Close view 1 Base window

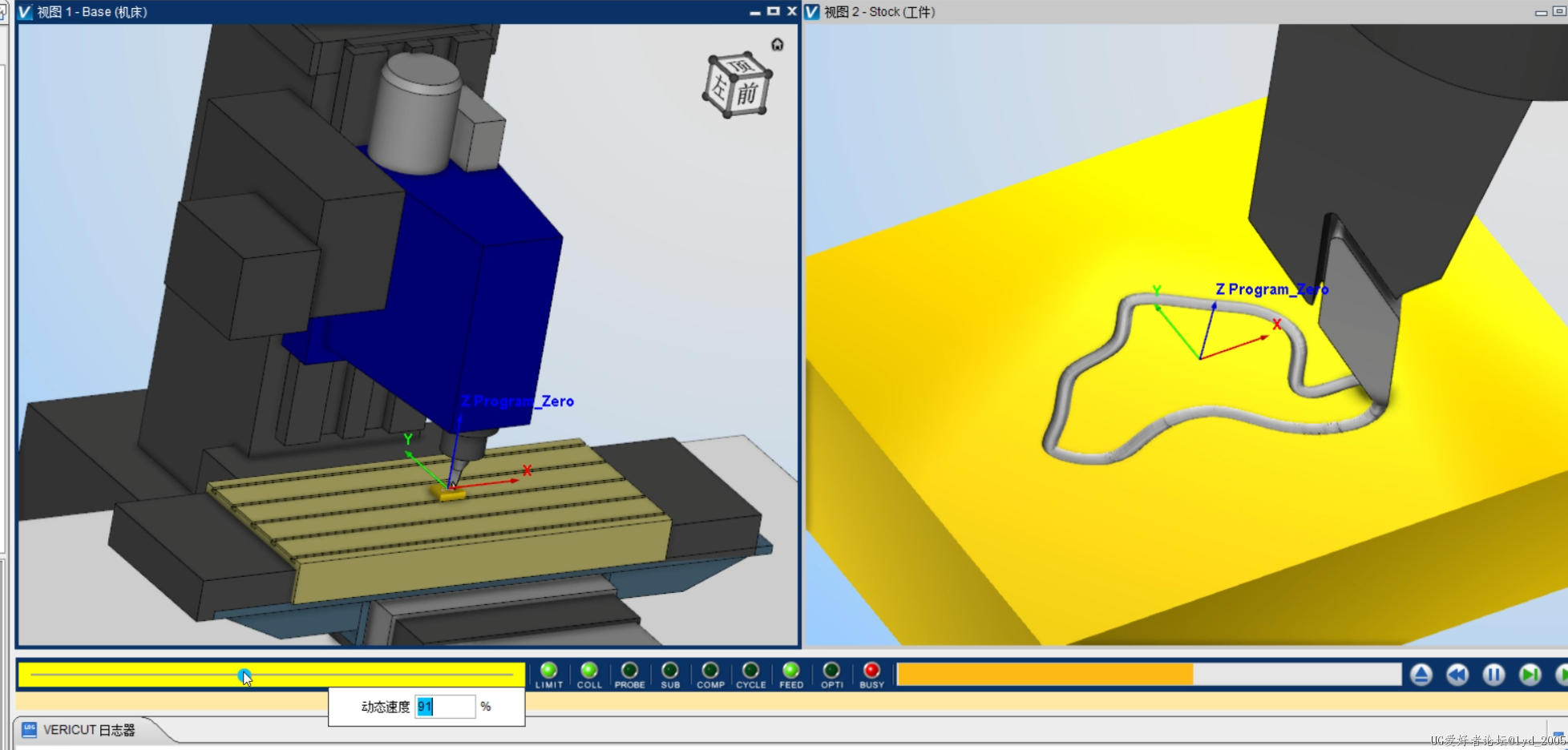(x=791, y=11)
